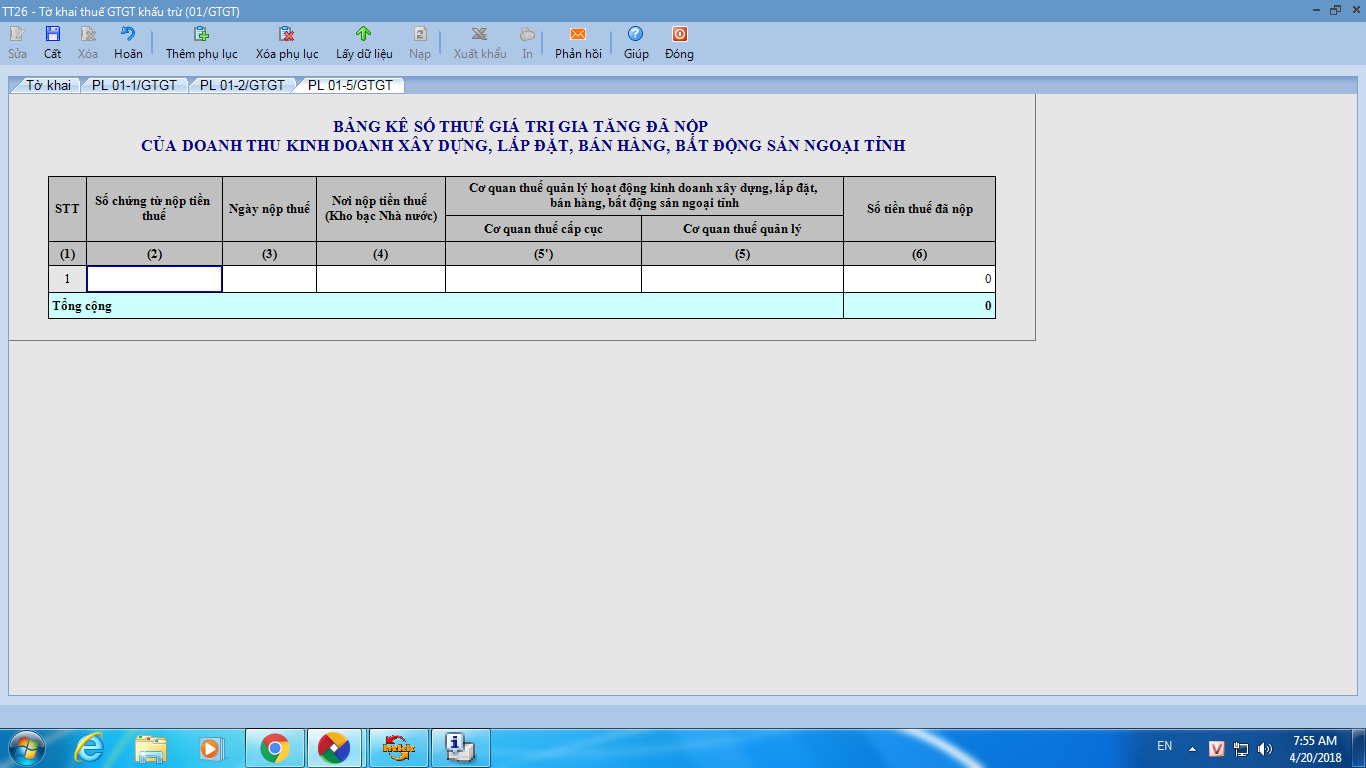Click the Số tiền thuế đã nộp header
Screen dimensions: 1366x768
(919, 209)
